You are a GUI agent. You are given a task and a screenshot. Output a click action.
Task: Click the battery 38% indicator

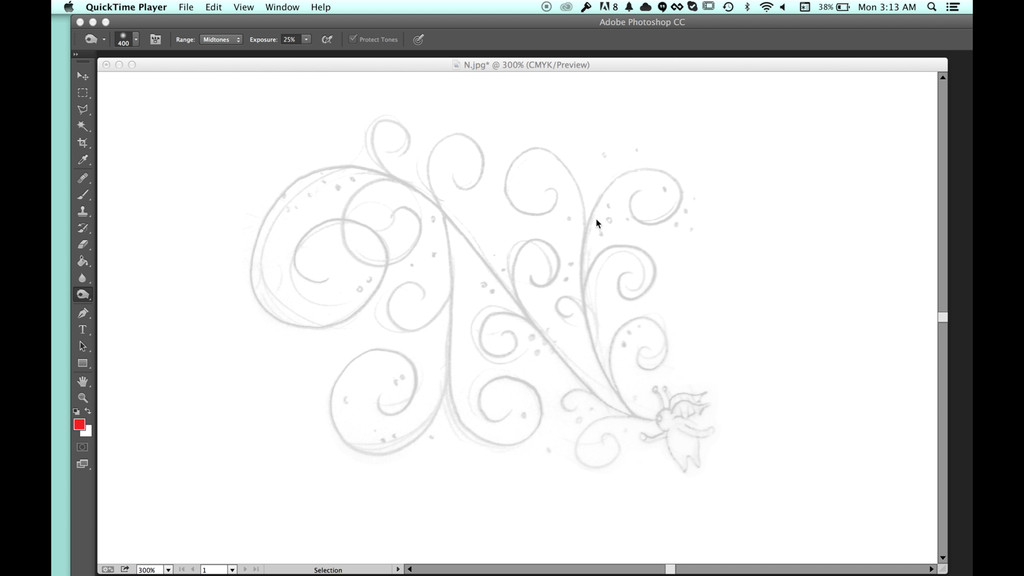834,7
